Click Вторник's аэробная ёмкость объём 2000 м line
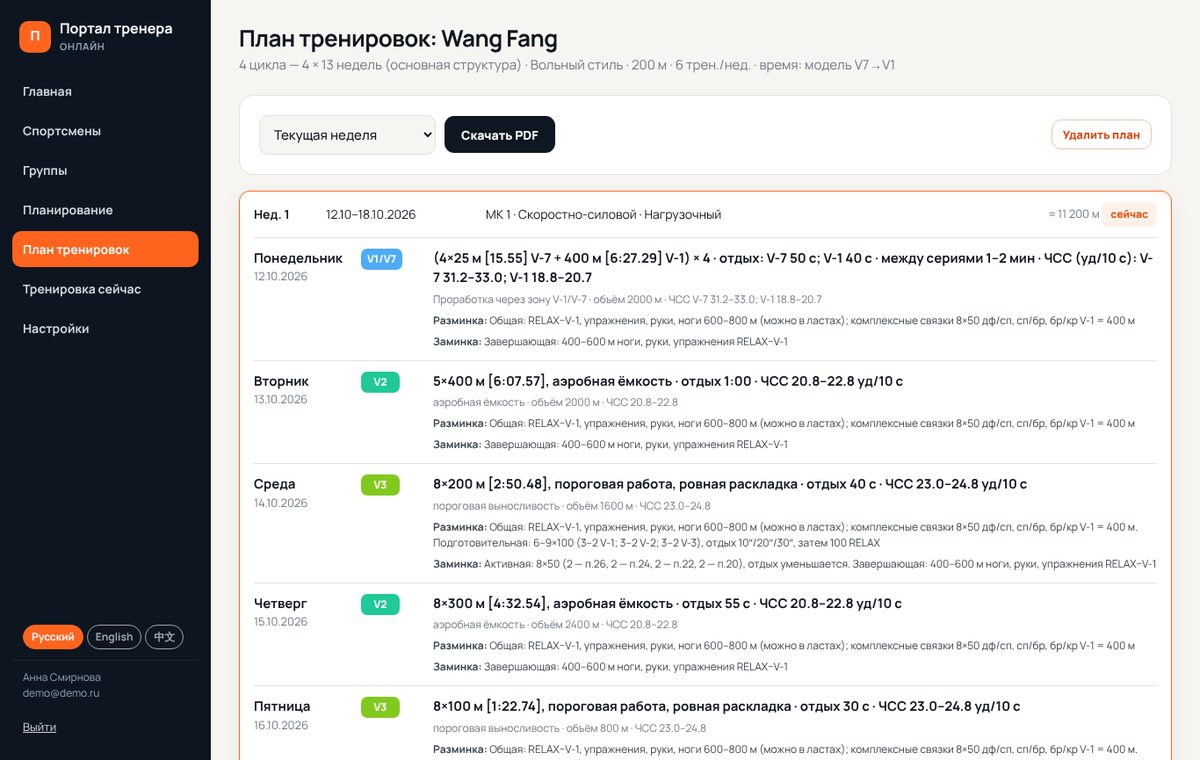This screenshot has height=760, width=1200. 555,402
